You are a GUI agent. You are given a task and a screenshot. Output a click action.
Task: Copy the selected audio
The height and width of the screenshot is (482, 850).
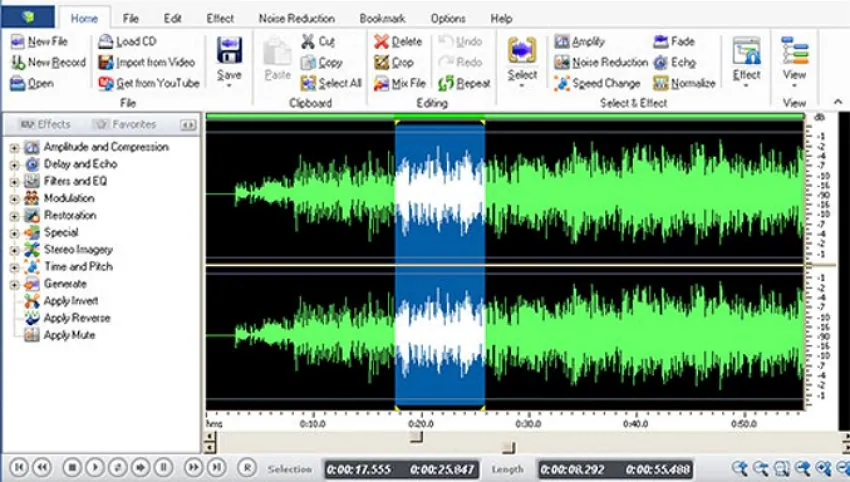click(321, 62)
